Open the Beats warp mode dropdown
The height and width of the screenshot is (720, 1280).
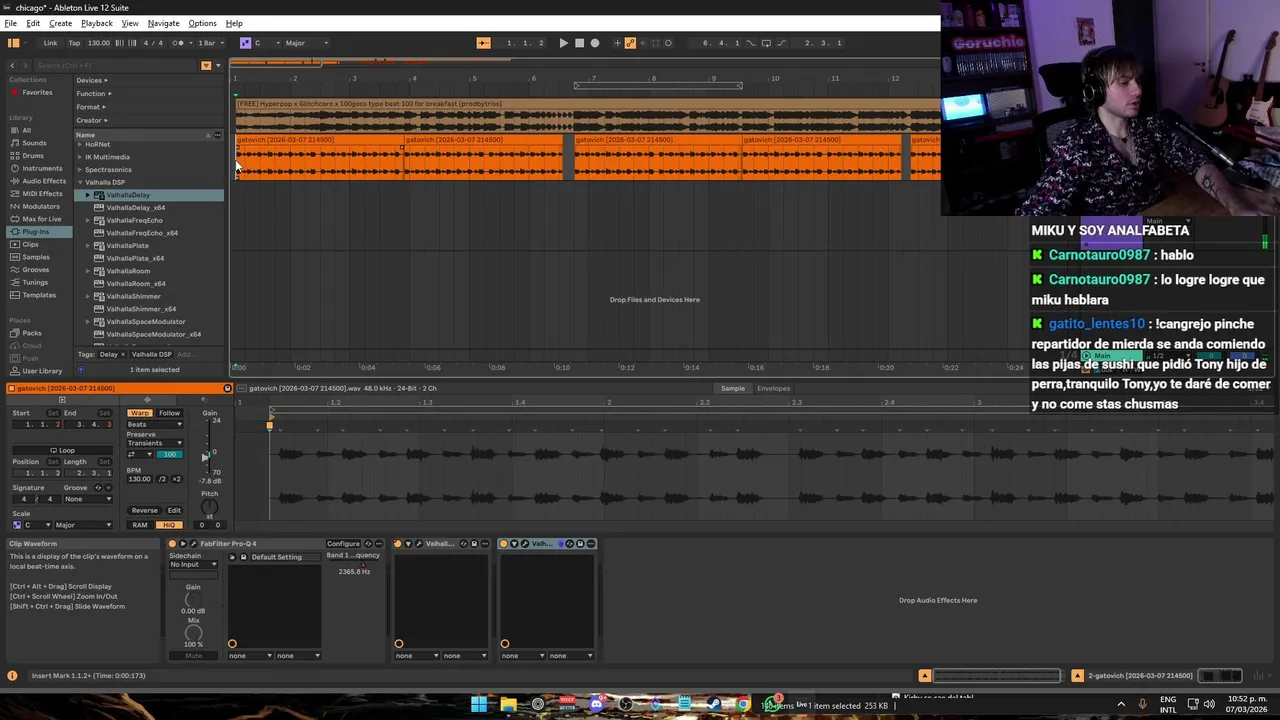point(155,424)
